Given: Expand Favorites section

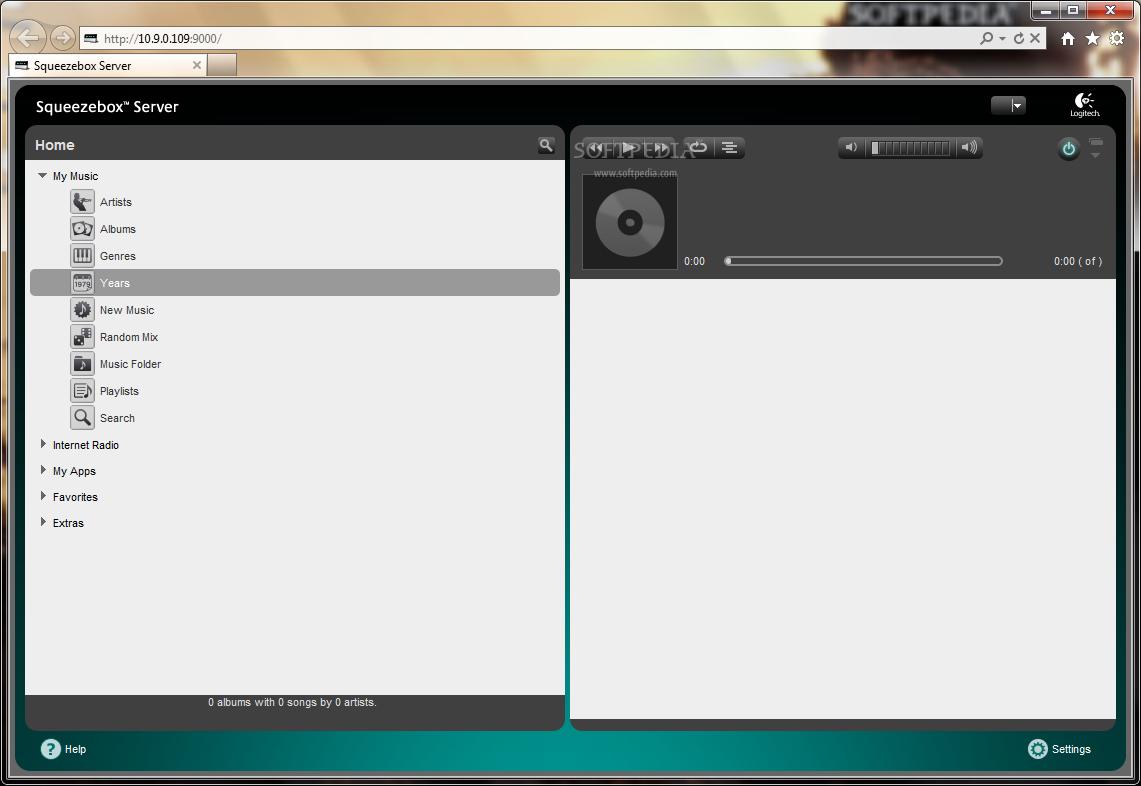Looking at the screenshot, I should [43, 496].
